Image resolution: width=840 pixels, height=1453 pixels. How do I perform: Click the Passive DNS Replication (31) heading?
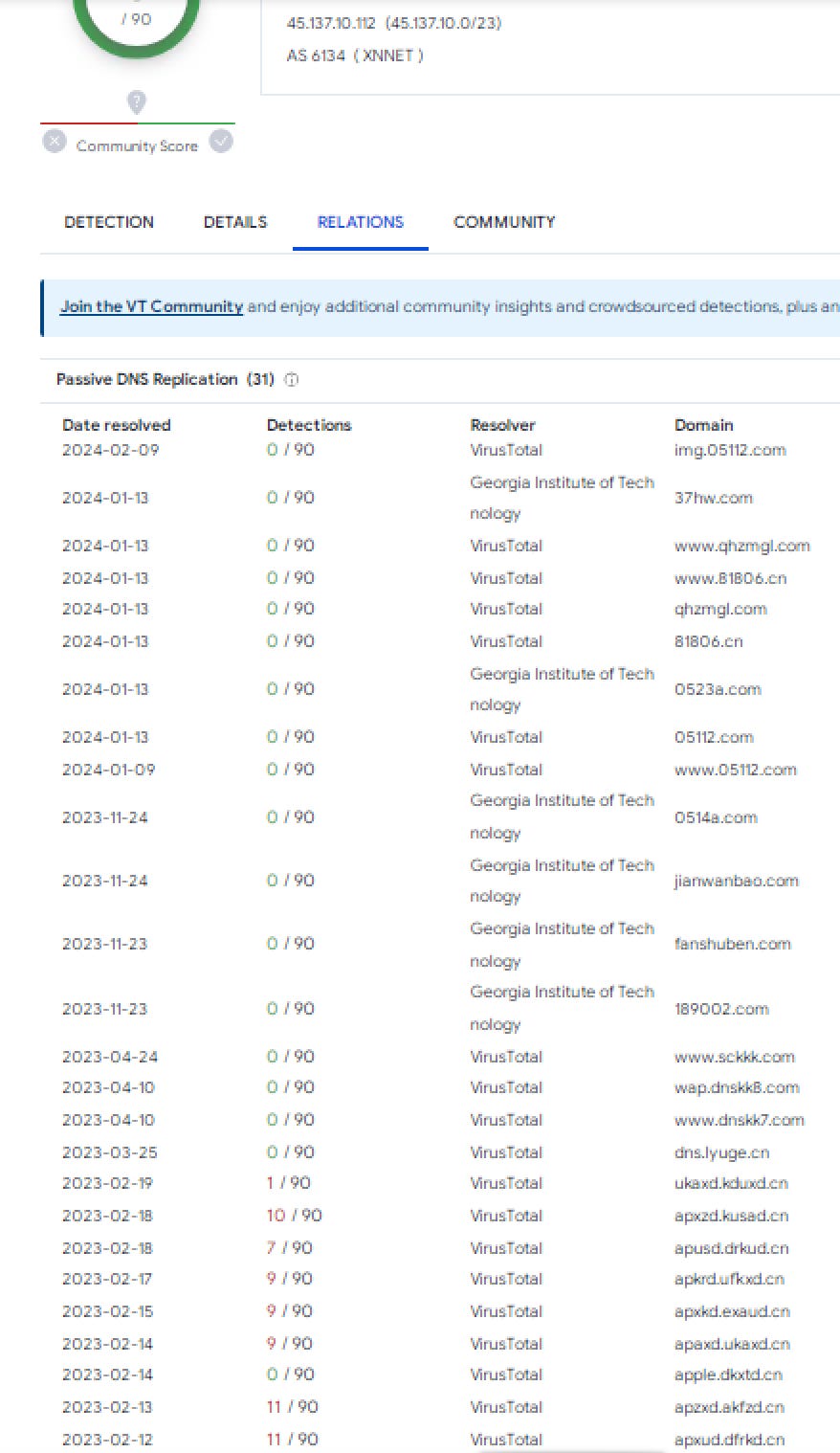tap(166, 380)
